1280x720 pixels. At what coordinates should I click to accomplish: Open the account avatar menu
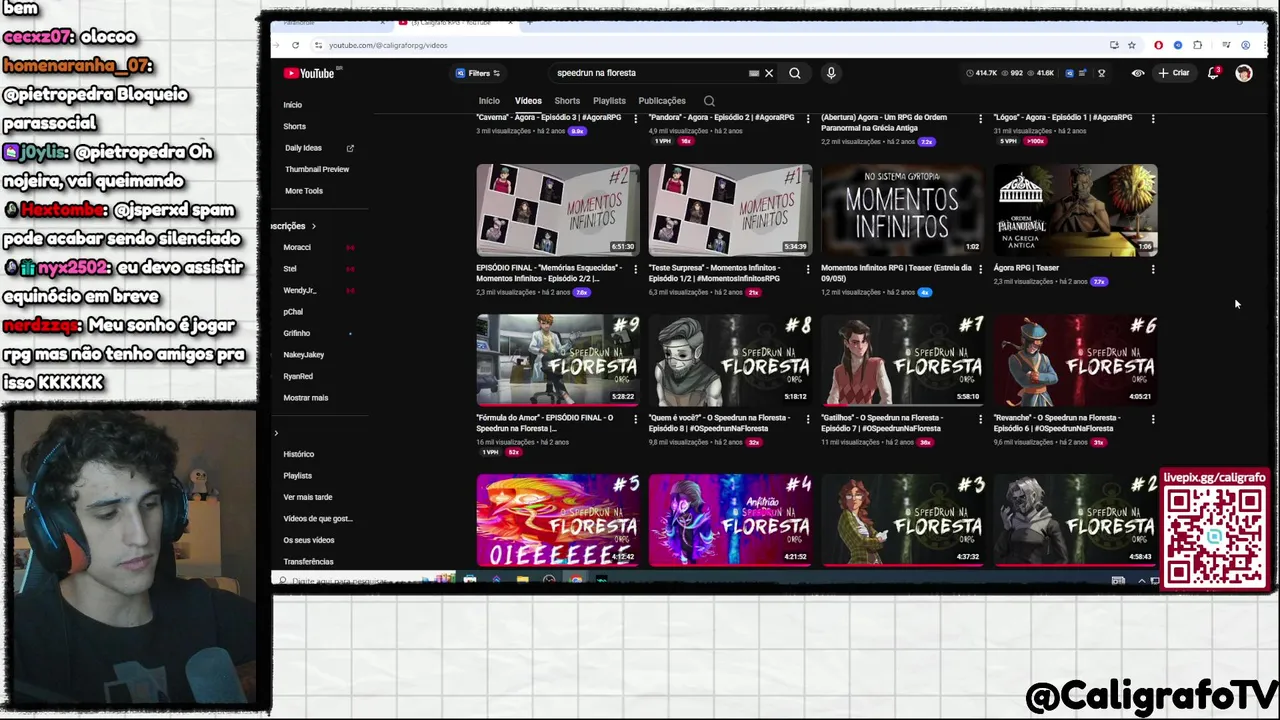coord(1244,73)
